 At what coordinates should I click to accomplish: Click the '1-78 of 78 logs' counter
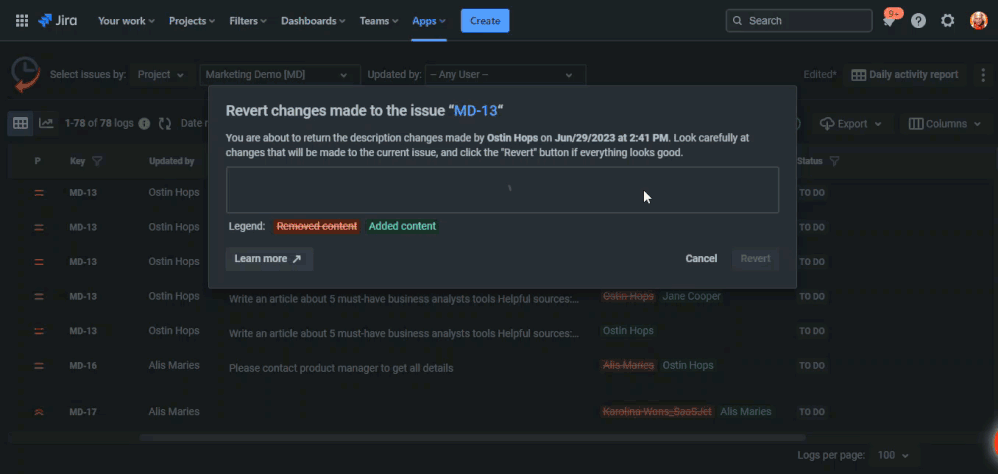99,123
